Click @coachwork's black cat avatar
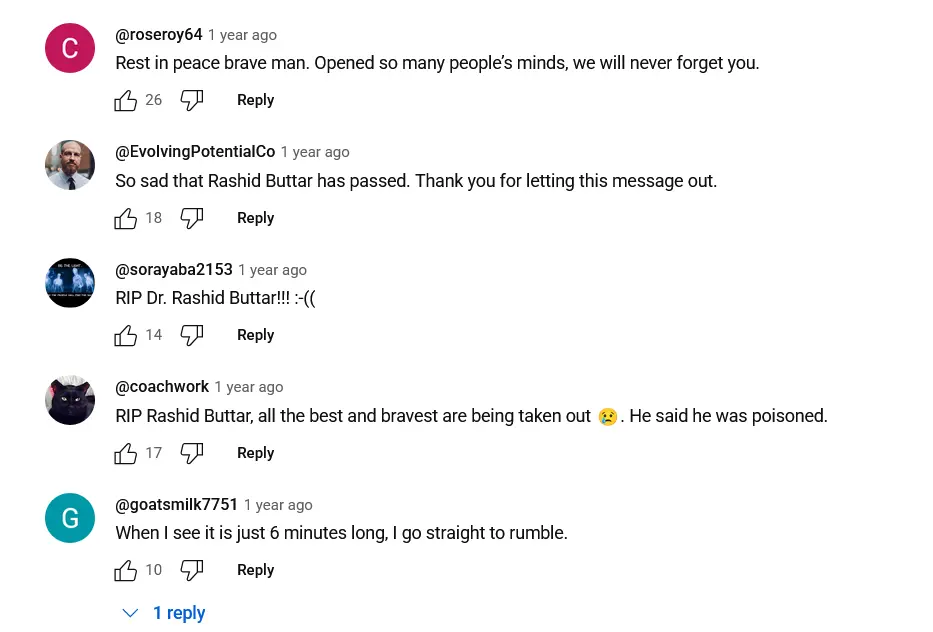The image size is (933, 632). [x=70, y=400]
